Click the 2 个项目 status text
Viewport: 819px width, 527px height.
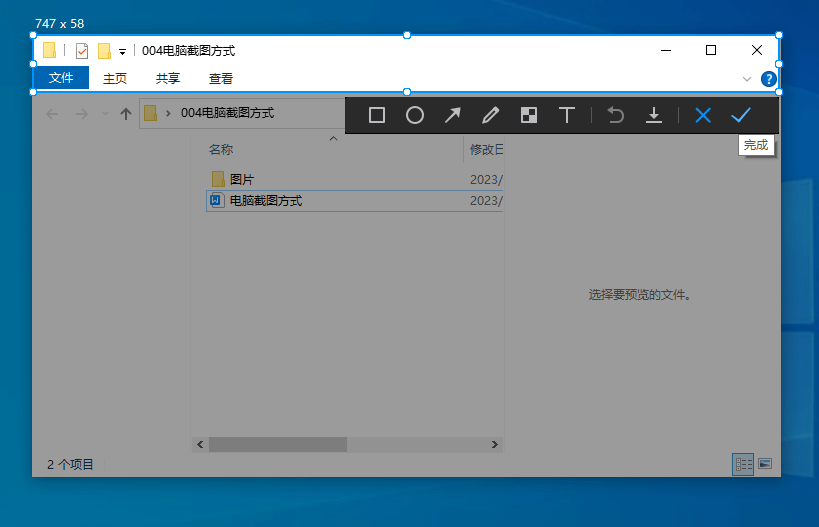pos(71,464)
